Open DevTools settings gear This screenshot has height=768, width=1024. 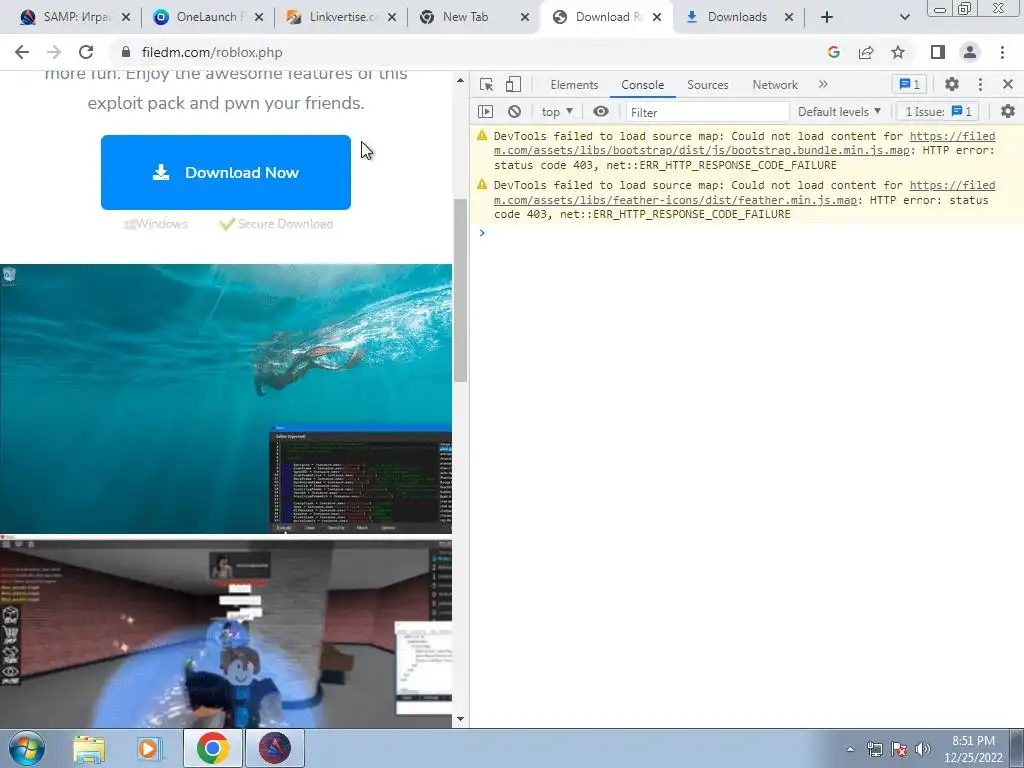(952, 84)
